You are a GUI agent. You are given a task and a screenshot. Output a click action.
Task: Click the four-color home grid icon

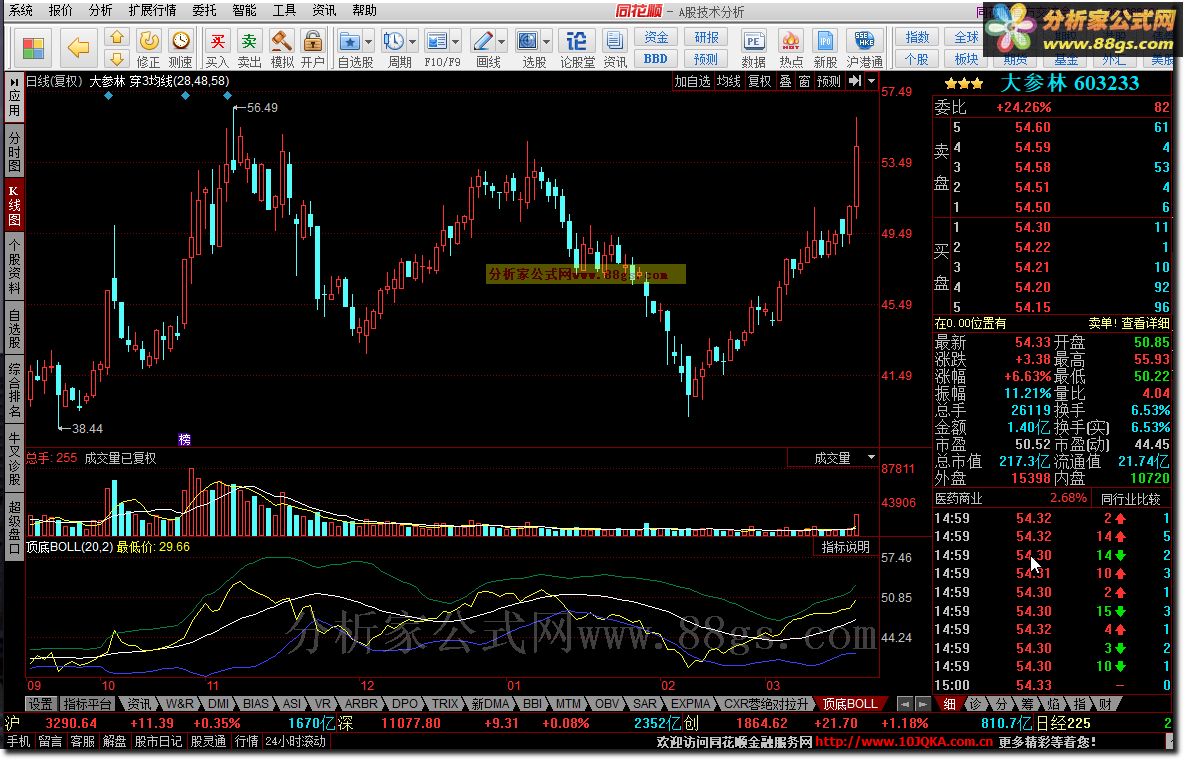click(x=33, y=48)
